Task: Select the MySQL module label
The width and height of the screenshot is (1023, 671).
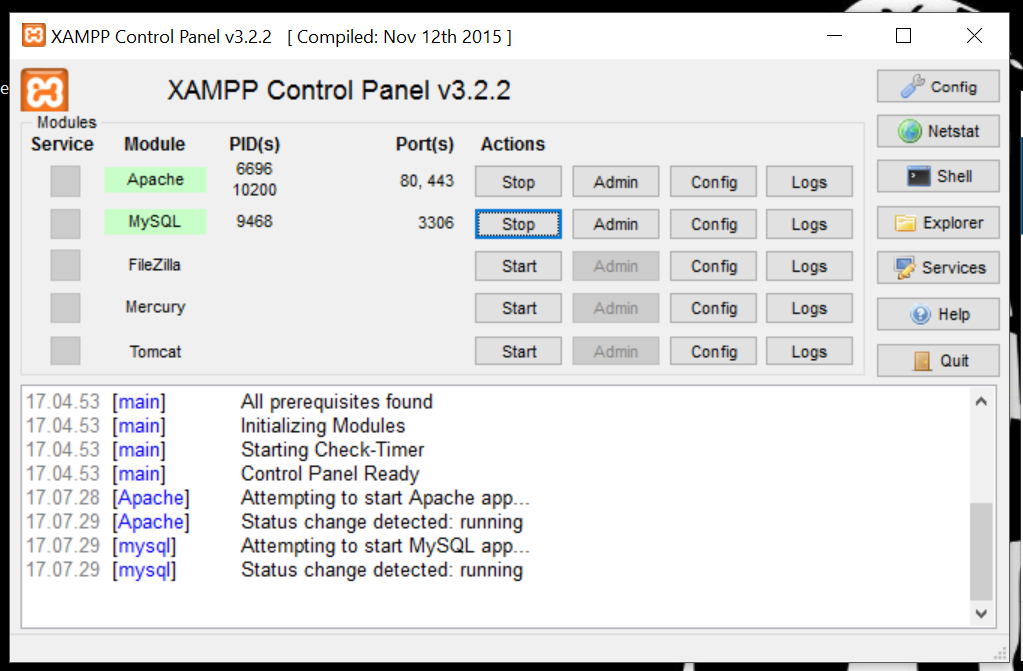Action: (155, 221)
